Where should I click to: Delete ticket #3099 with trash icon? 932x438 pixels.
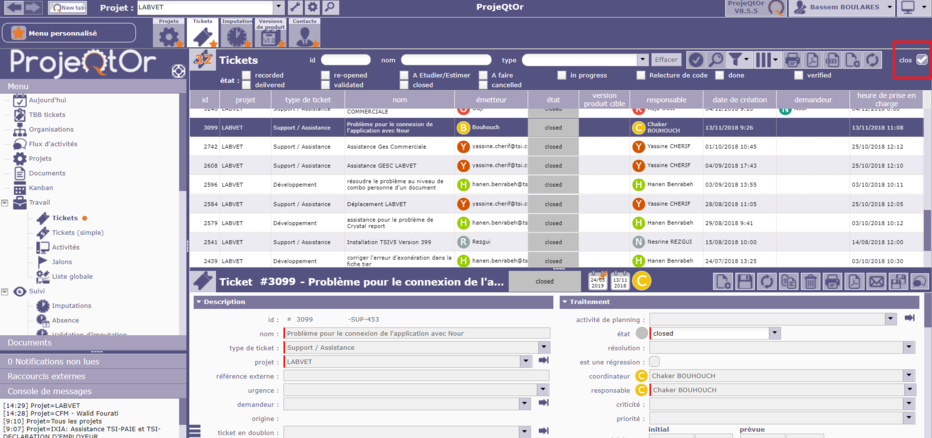pos(810,281)
